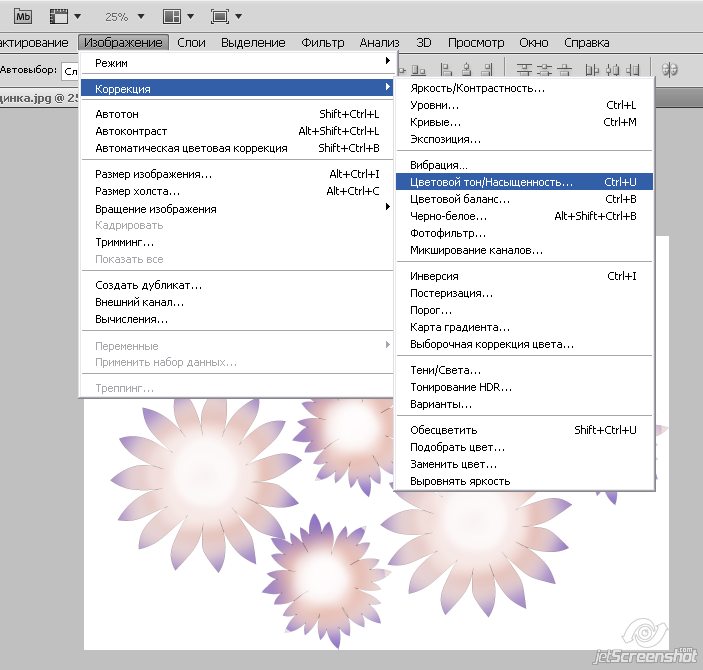Choose Автоконтраст command
The height and width of the screenshot is (670, 703).
point(131,131)
